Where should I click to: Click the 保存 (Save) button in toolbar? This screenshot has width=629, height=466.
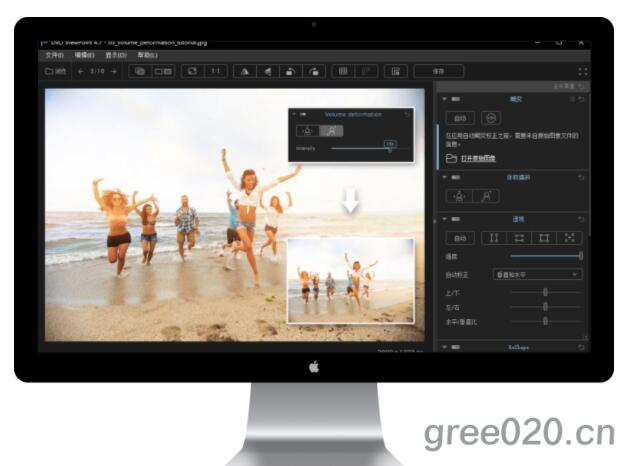(x=437, y=71)
